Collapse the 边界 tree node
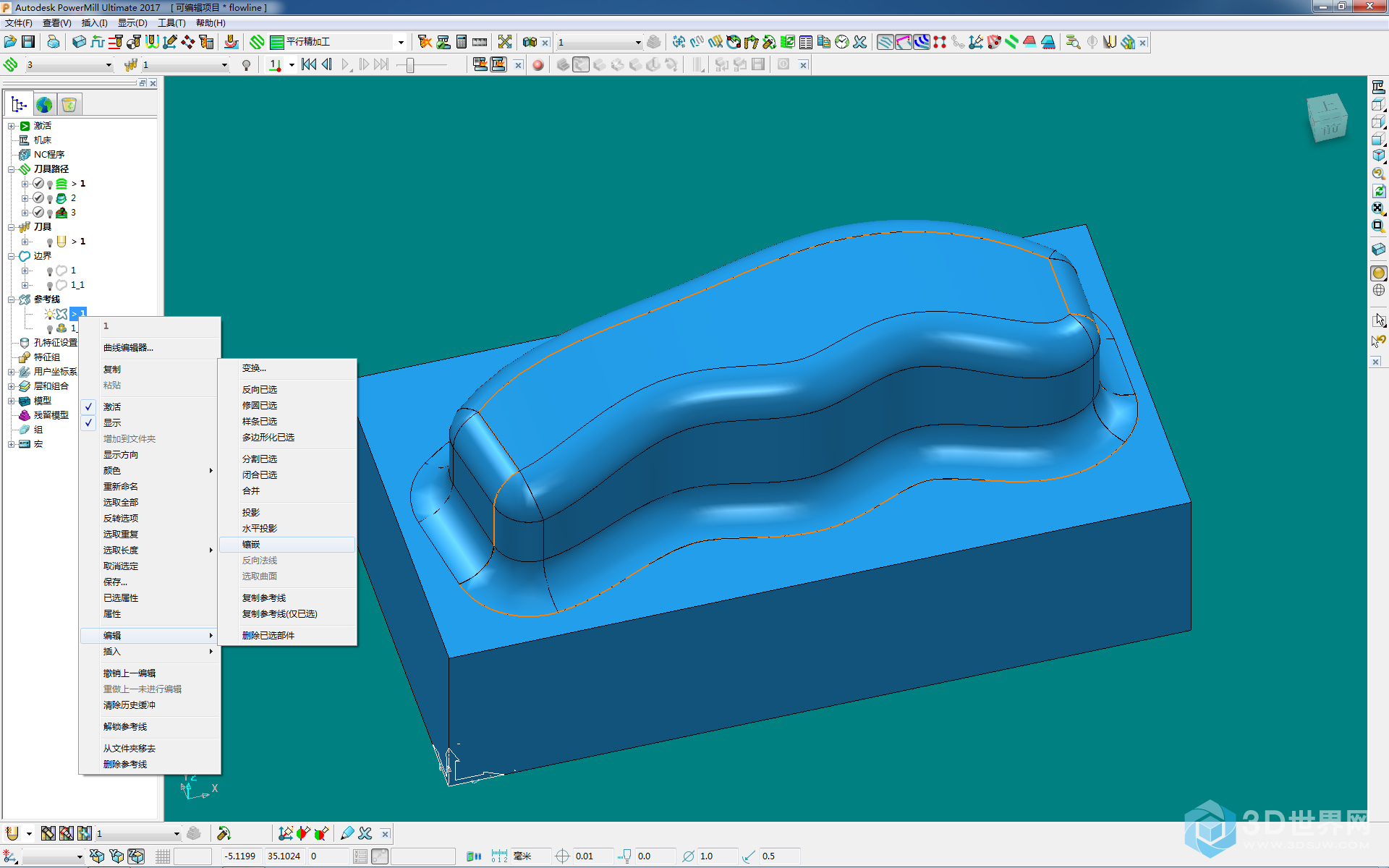Screen dimensions: 1389x868 [x=11, y=256]
